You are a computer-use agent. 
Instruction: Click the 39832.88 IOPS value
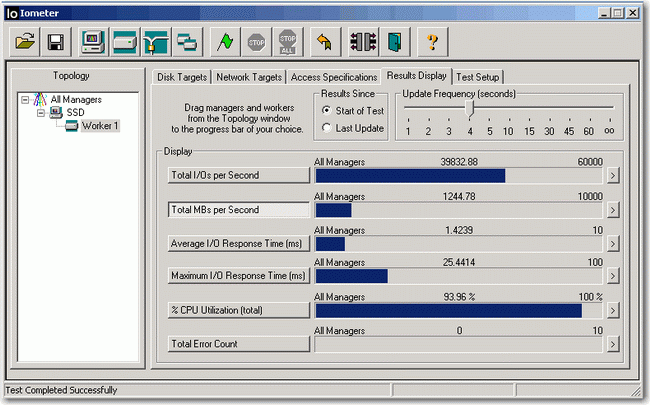[459, 162]
